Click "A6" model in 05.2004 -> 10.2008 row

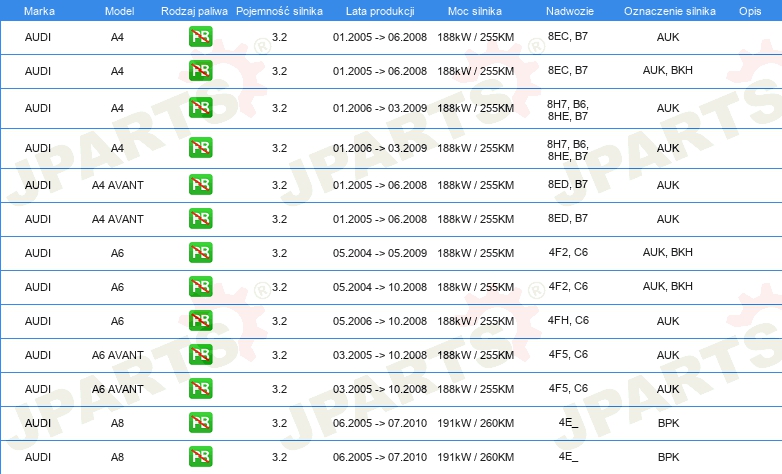coord(117,287)
